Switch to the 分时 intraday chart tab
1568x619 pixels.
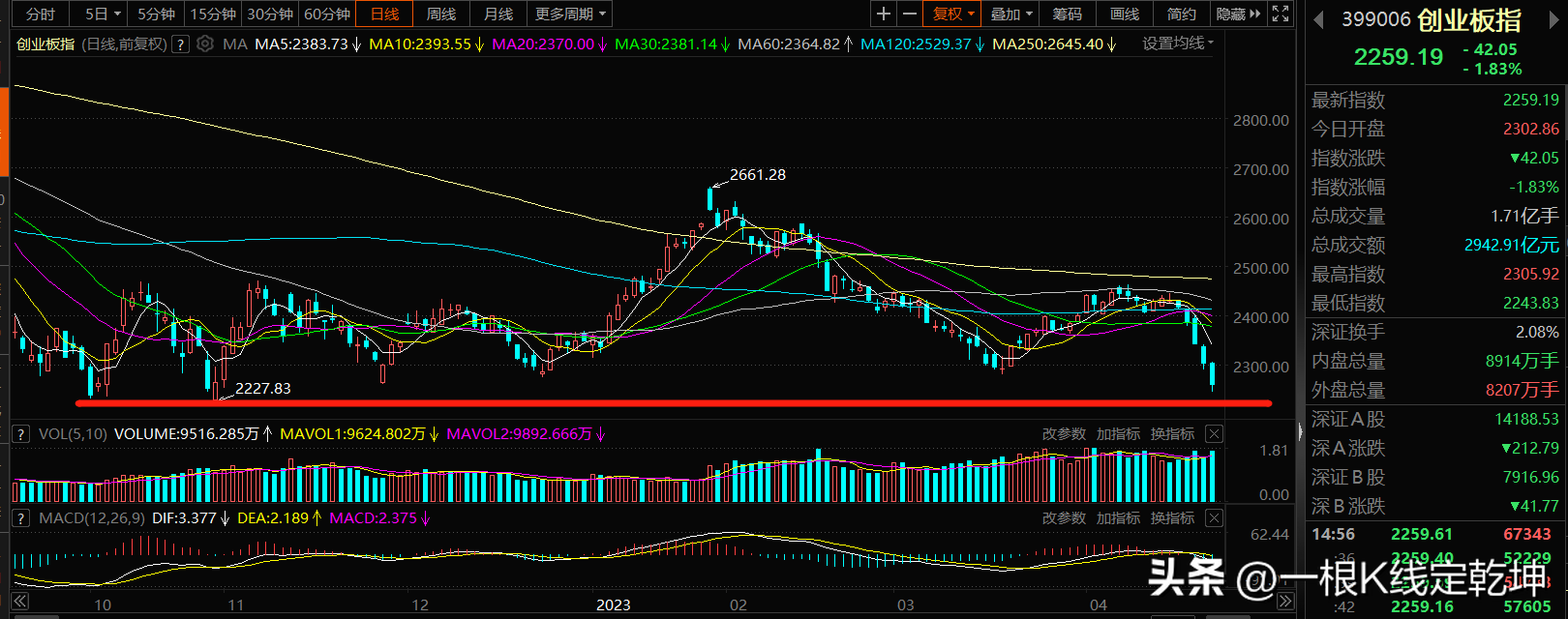(x=40, y=14)
